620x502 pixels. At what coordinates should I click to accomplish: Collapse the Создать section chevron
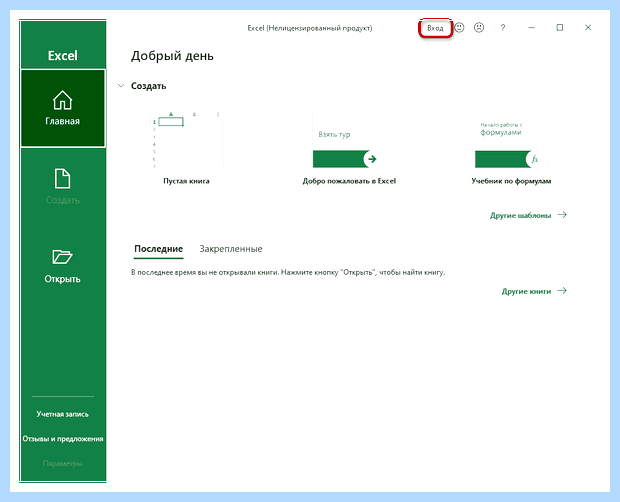point(121,86)
